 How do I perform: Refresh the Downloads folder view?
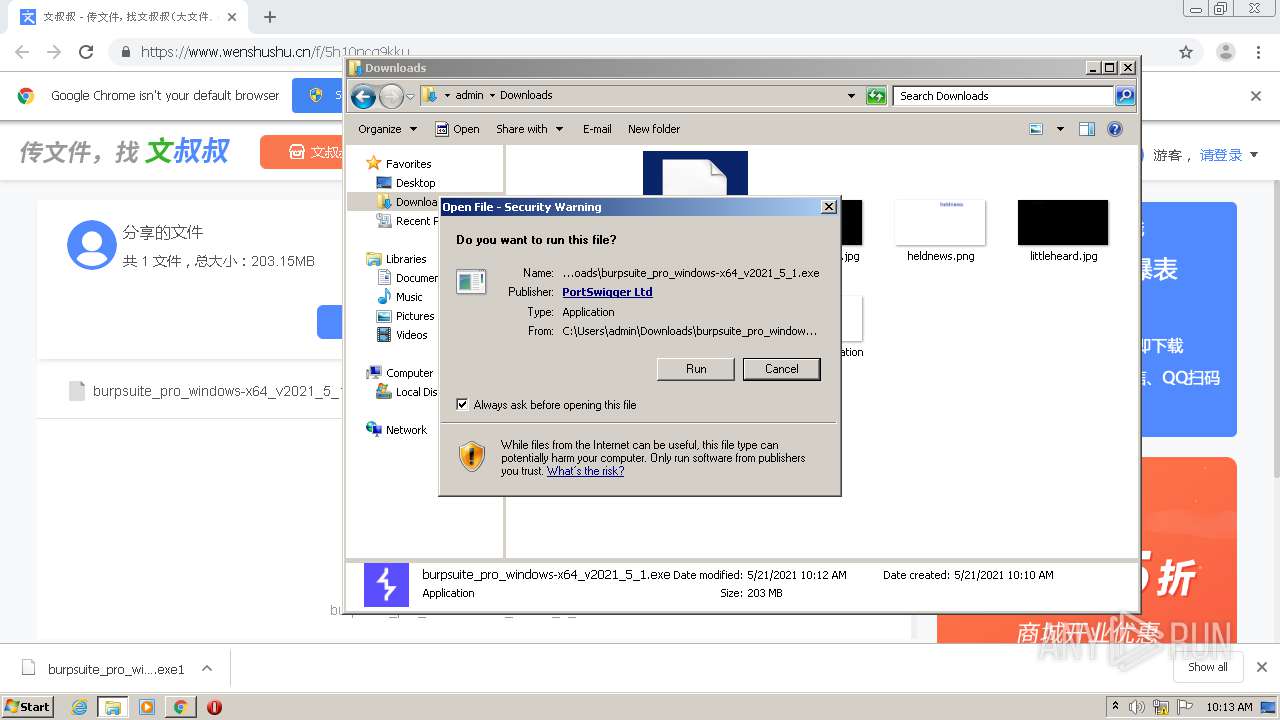[876, 96]
